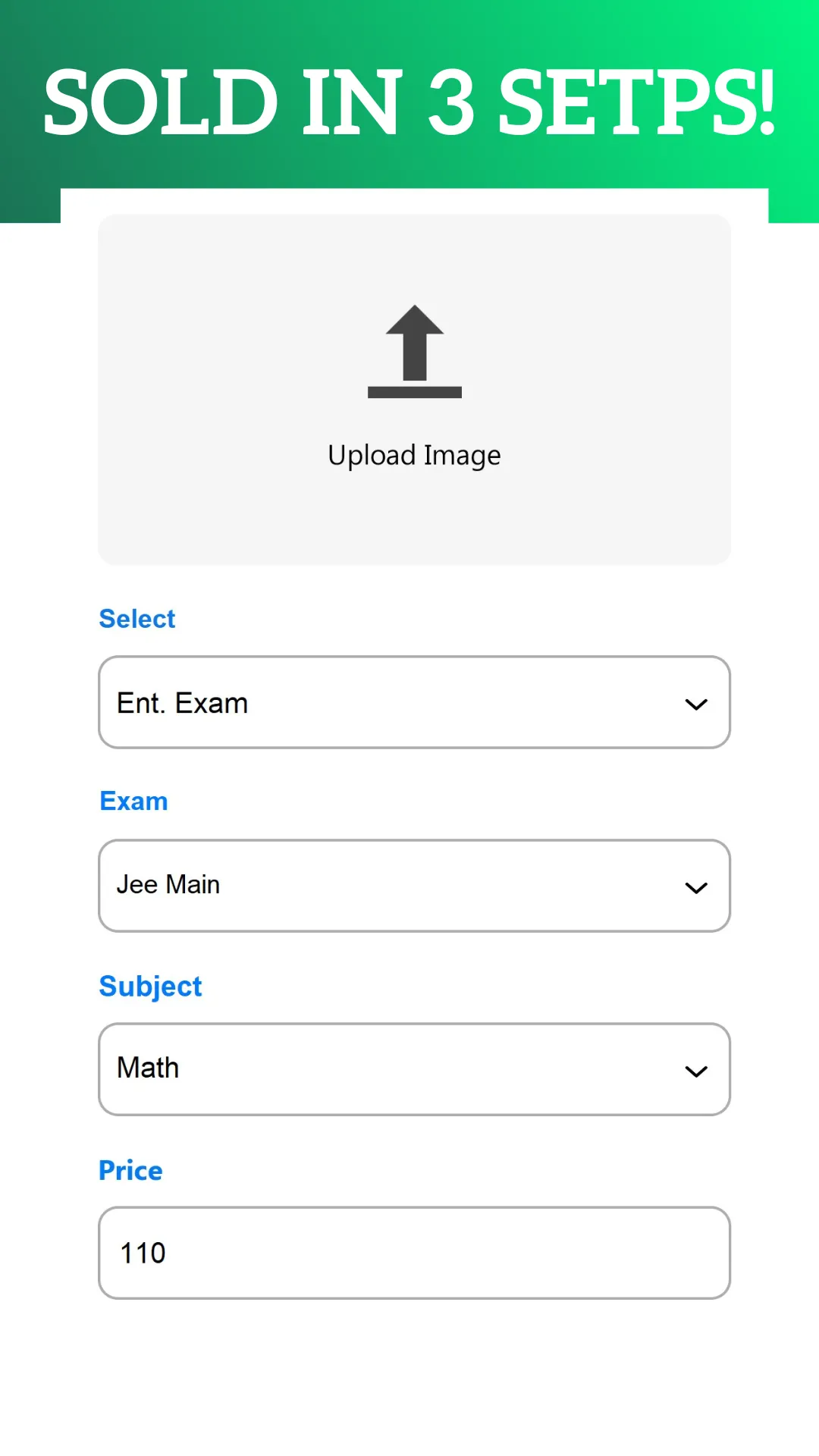Click the blue Select label
819x1456 pixels.
[137, 619]
